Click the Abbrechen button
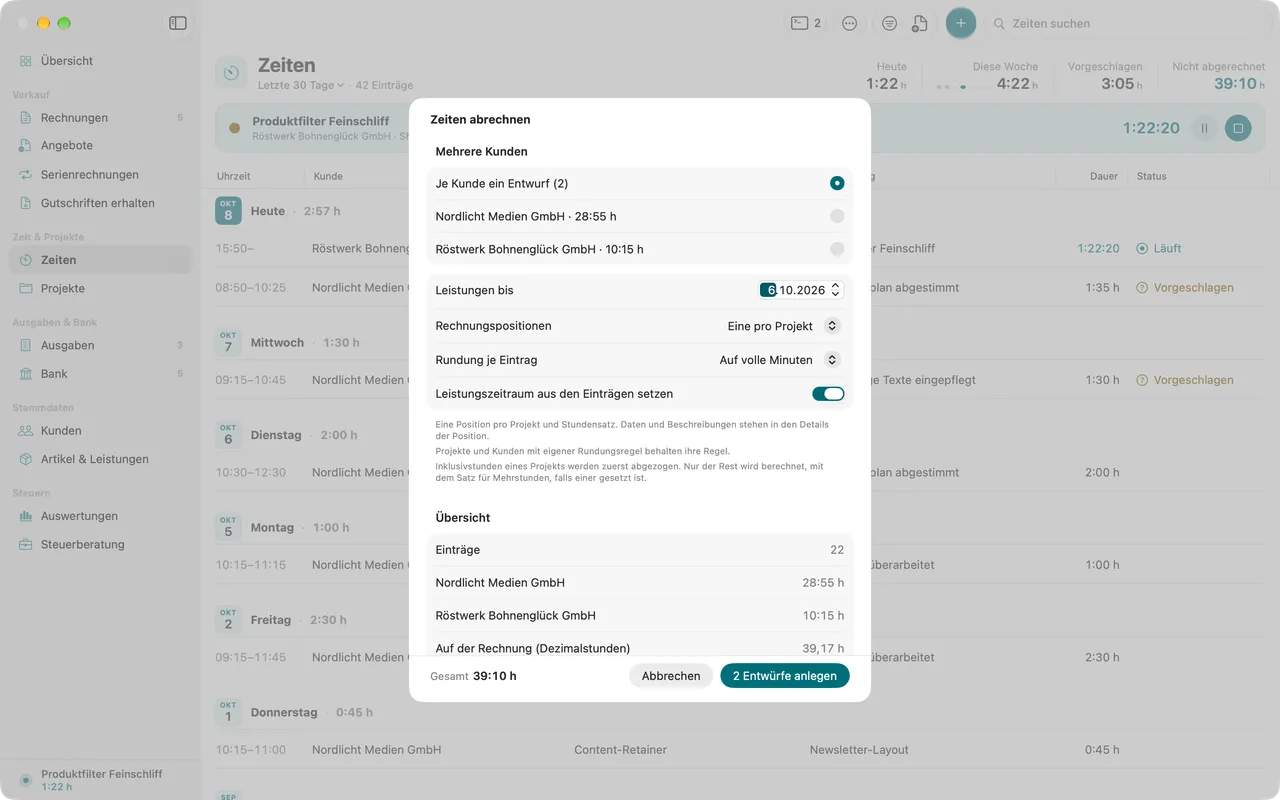 [671, 676]
